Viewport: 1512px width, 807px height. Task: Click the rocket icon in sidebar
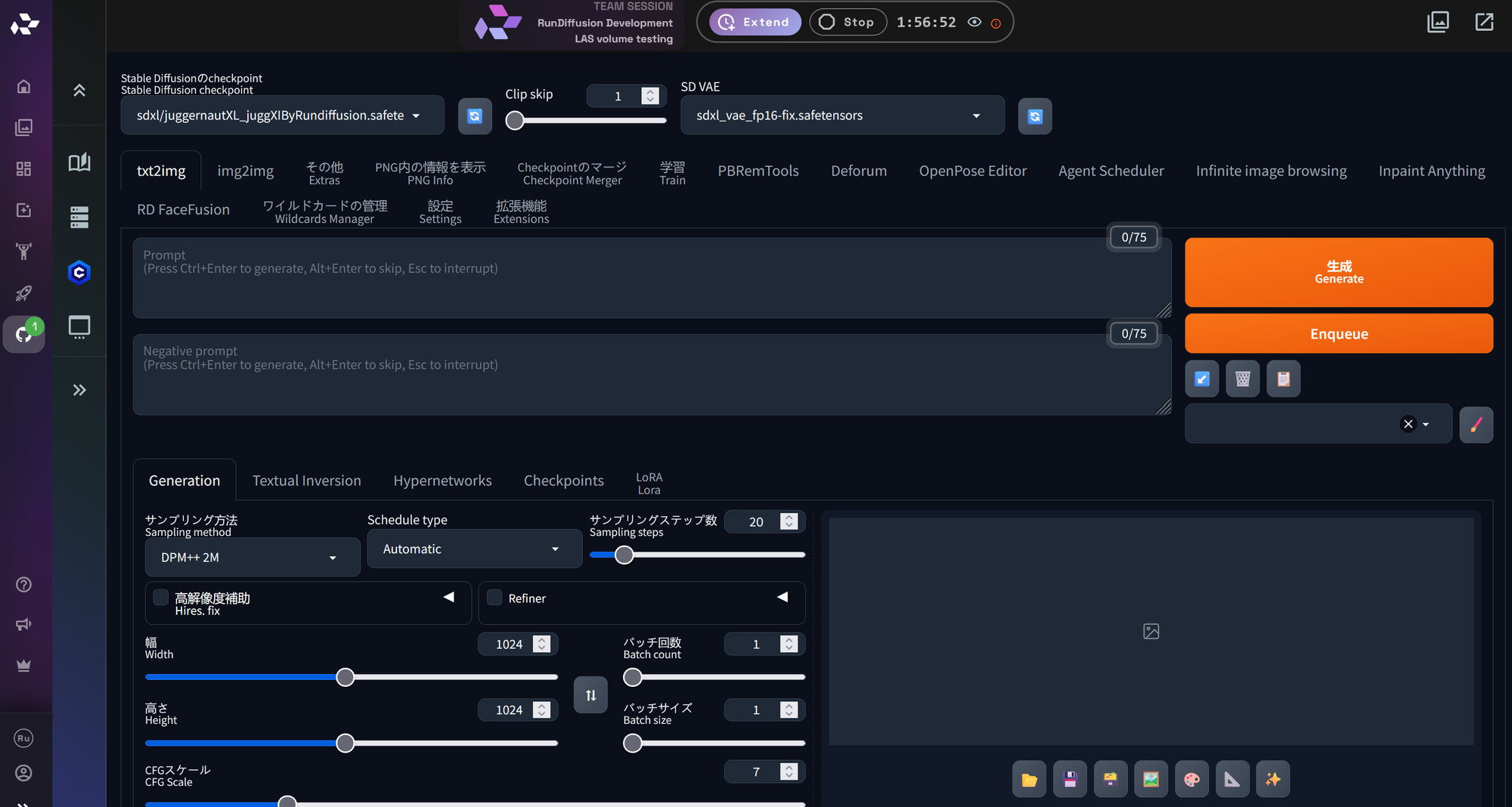(x=23, y=292)
